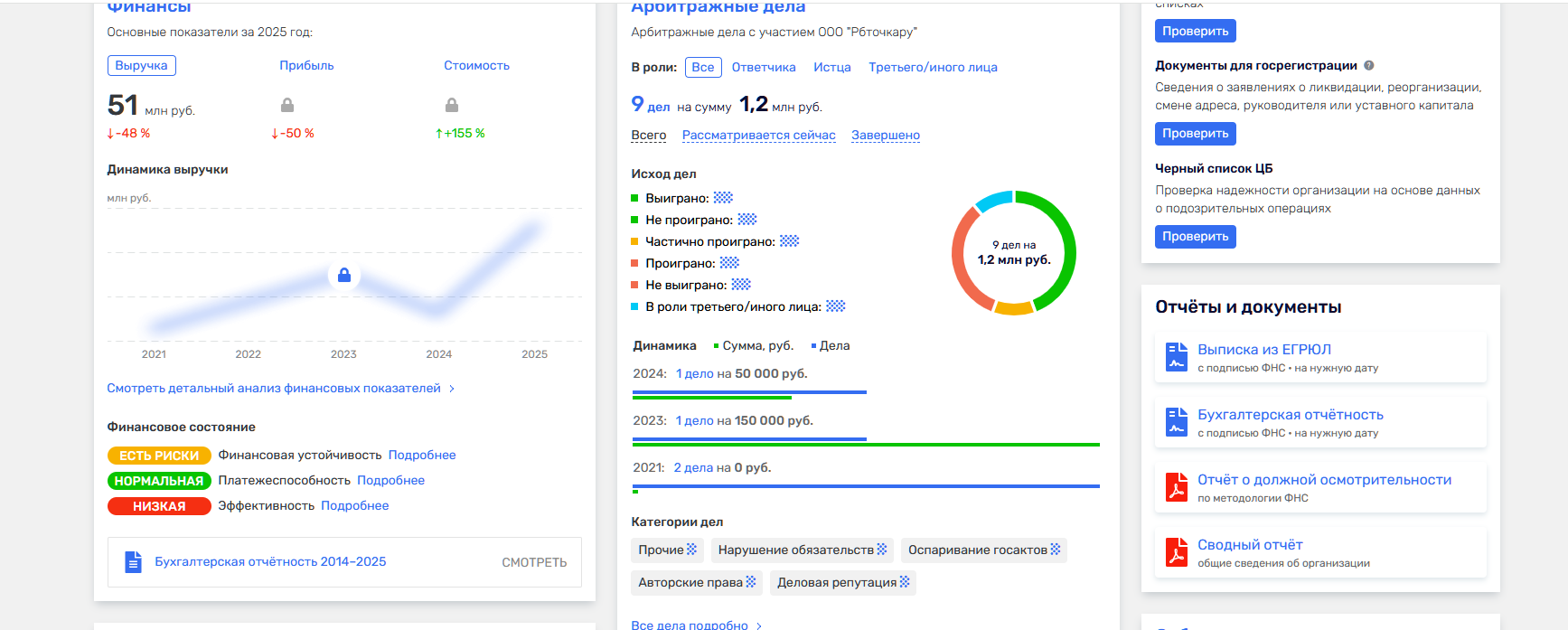Click the help icon next to Документы для госрегистрации
This screenshot has width=1568, height=630.
[x=1368, y=65]
